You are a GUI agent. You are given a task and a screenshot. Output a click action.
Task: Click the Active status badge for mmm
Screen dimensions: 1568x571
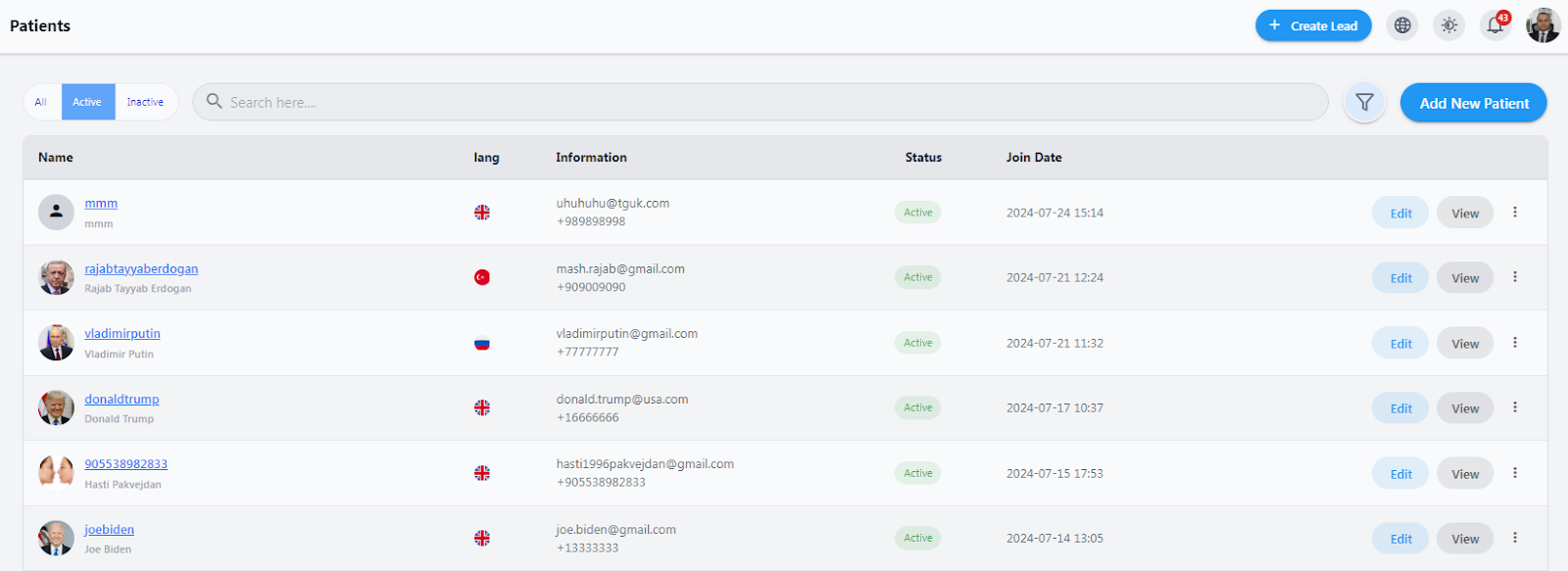[x=917, y=212]
